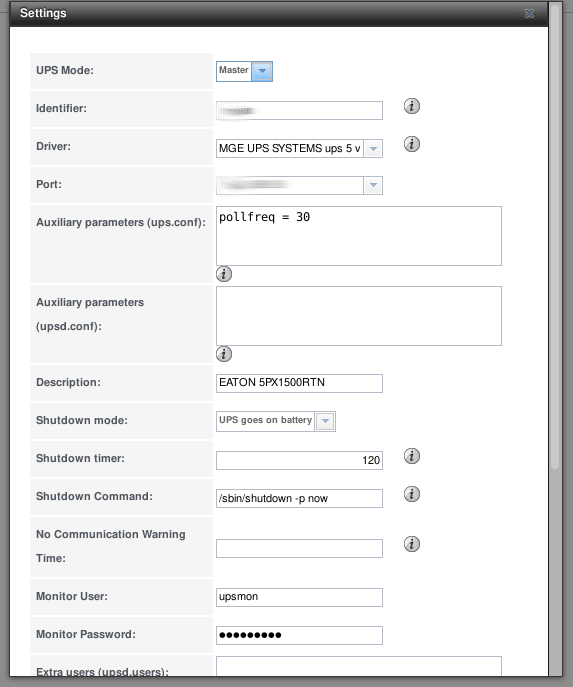Click the 'Auxiliary parameters (ups.conf):' label
Image resolution: width=573 pixels, height=687 pixels.
(121, 223)
